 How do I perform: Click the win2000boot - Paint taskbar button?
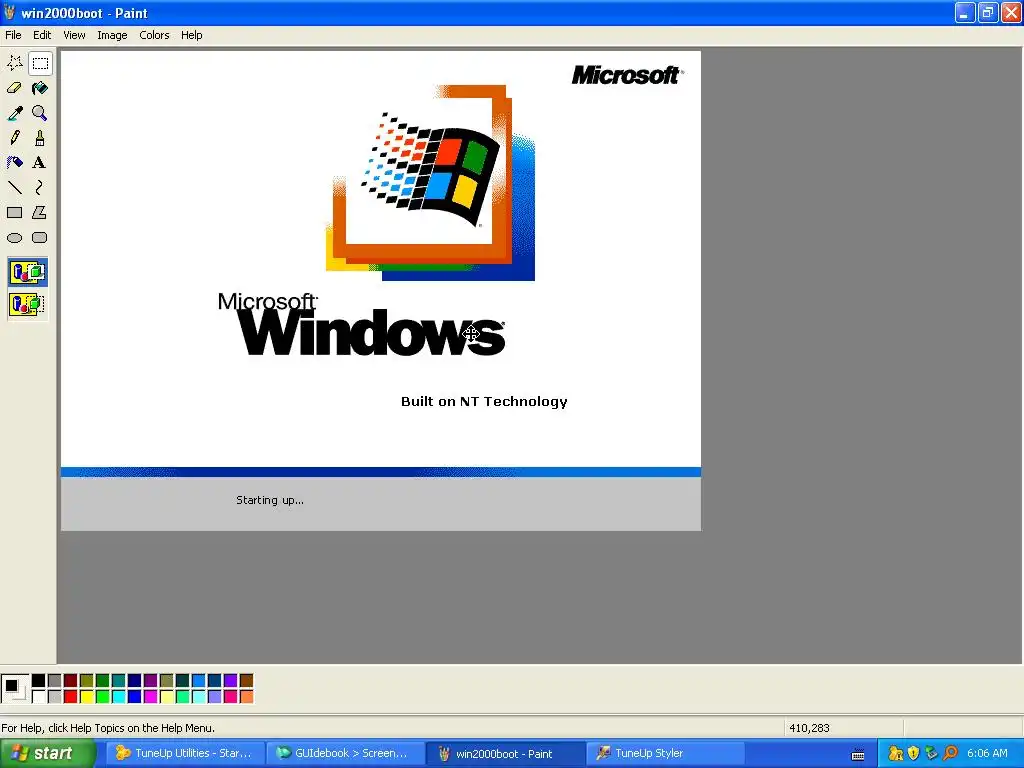[x=505, y=754]
